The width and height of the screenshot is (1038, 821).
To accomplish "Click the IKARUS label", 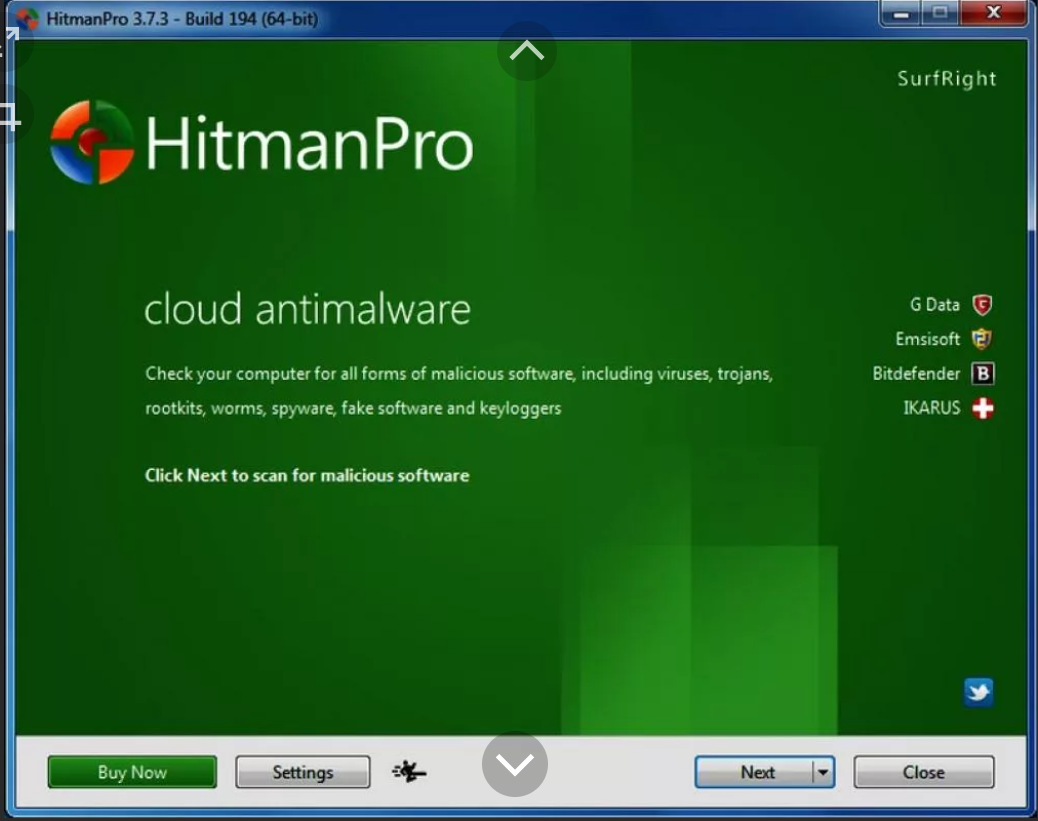I will 931,408.
